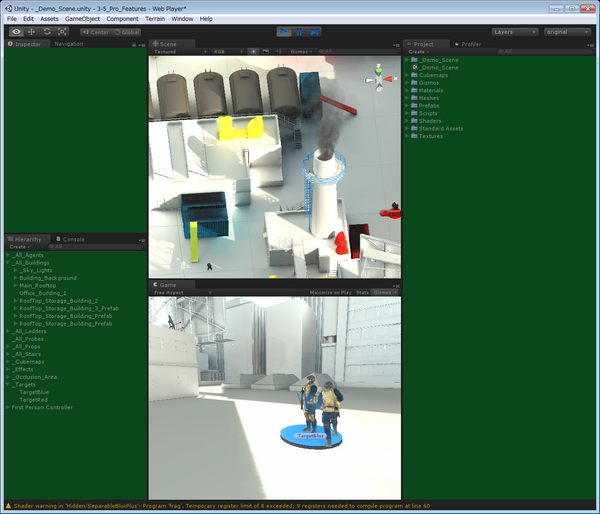The height and width of the screenshot is (514, 600).
Task: Click the Step frame button
Action: (x=315, y=32)
